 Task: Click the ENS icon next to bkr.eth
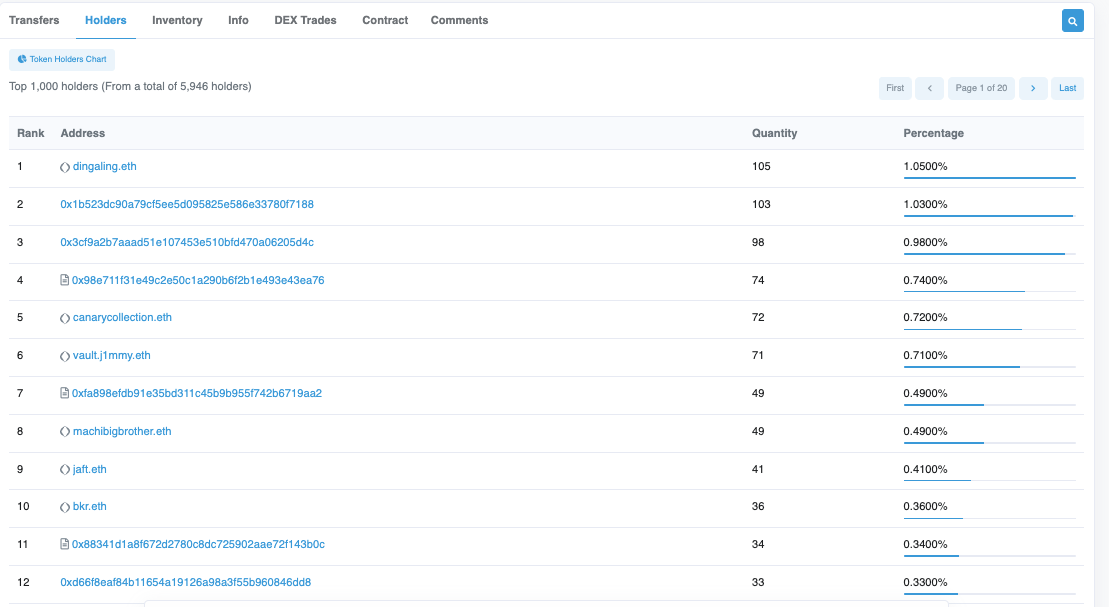coord(63,506)
